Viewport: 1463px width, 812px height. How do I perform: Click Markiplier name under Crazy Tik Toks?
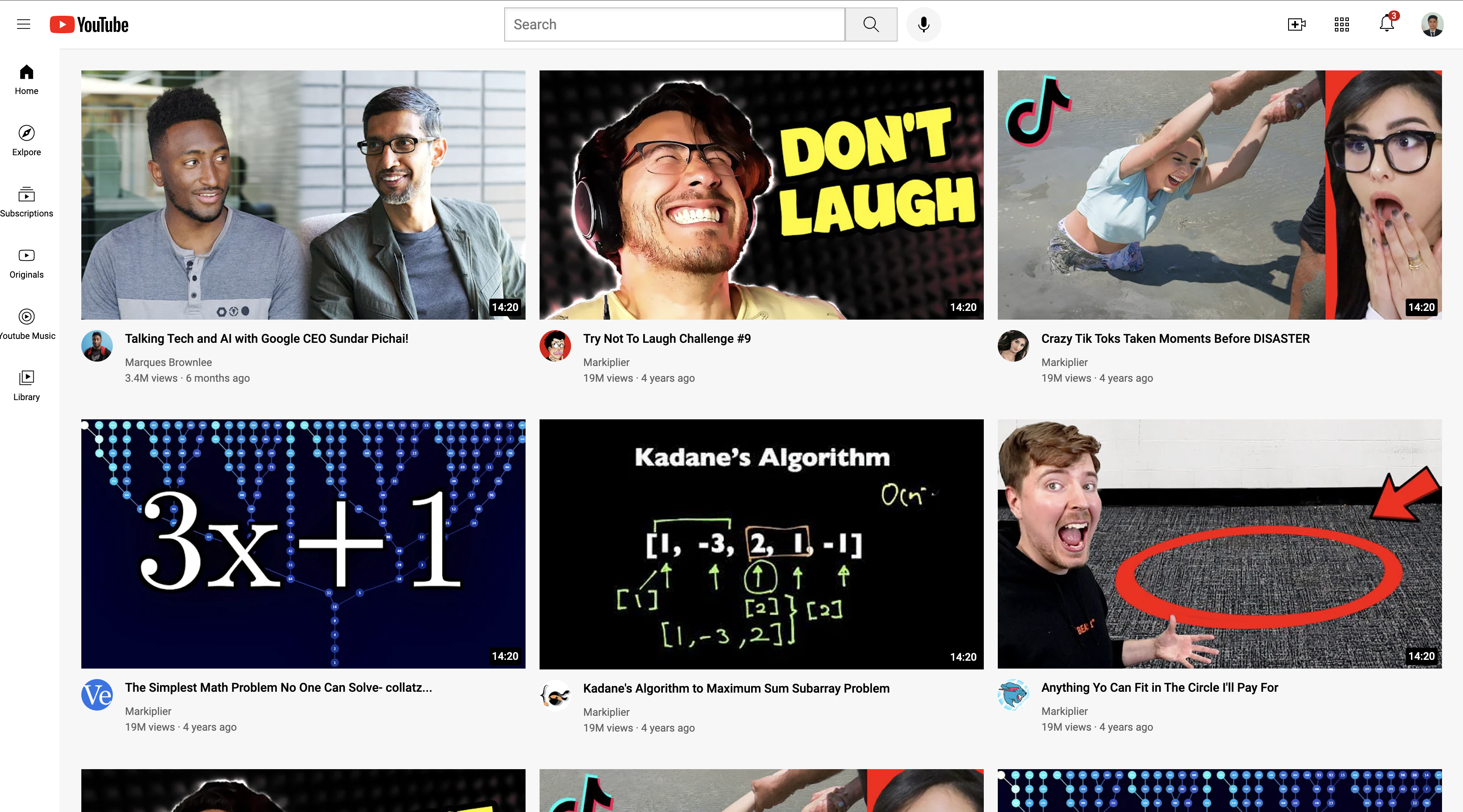(x=1064, y=362)
